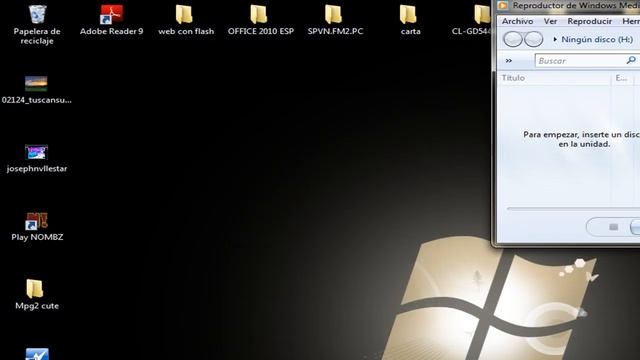Launch Adobe Reader 9 shortcut
640x360 pixels.
click(x=111, y=20)
